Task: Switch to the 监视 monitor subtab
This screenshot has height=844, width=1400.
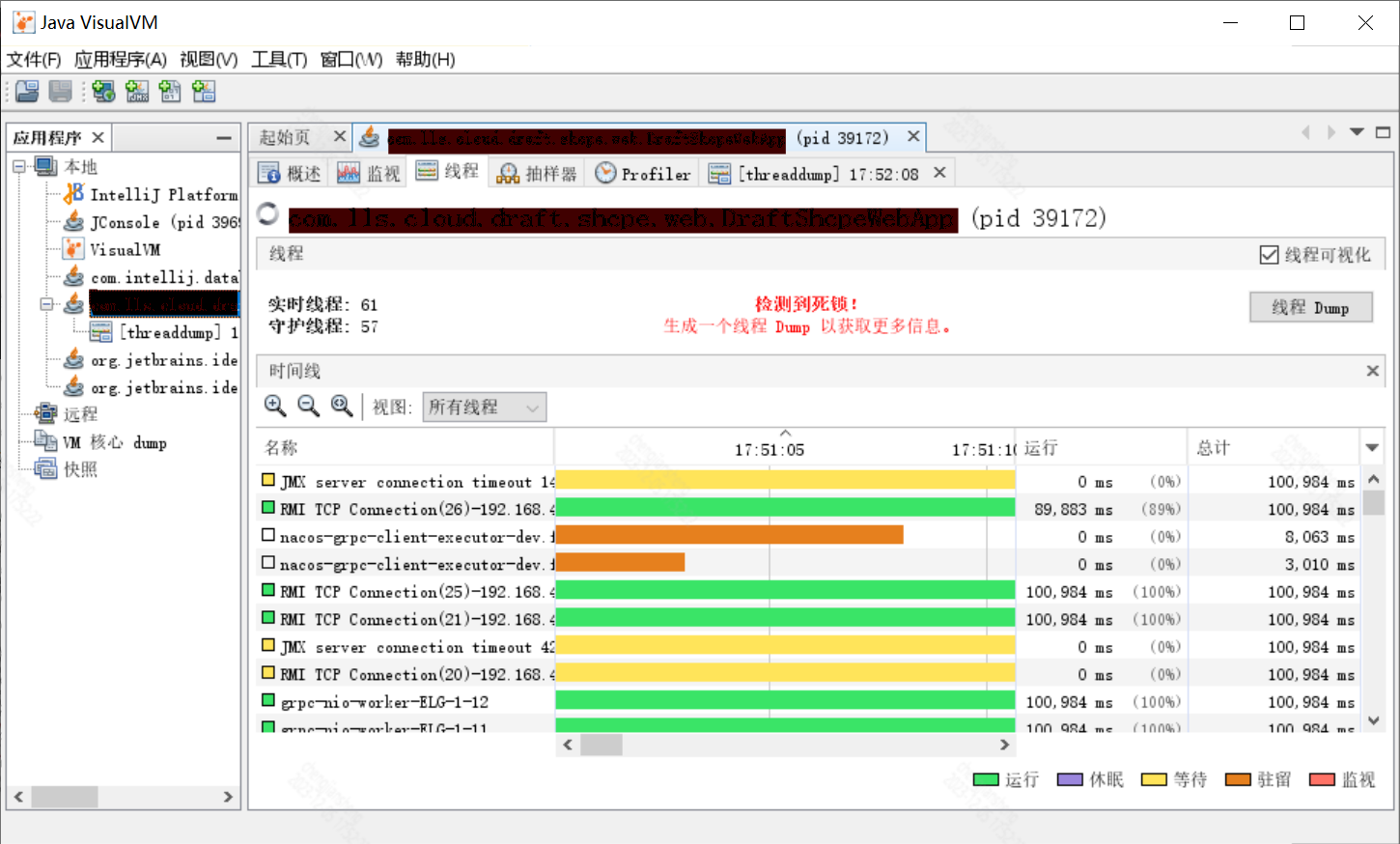Action: pos(369,174)
